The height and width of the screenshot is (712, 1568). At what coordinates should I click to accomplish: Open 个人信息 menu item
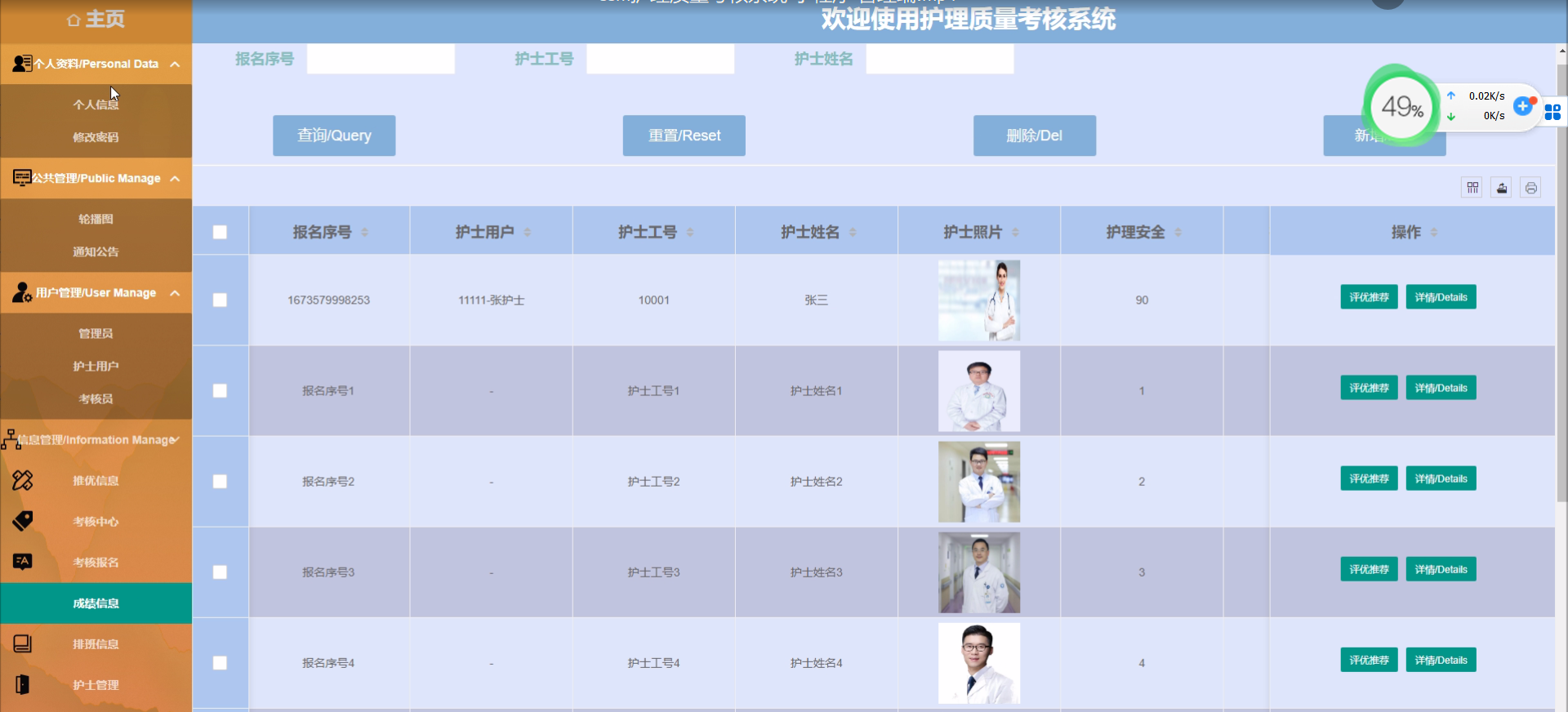(x=96, y=105)
